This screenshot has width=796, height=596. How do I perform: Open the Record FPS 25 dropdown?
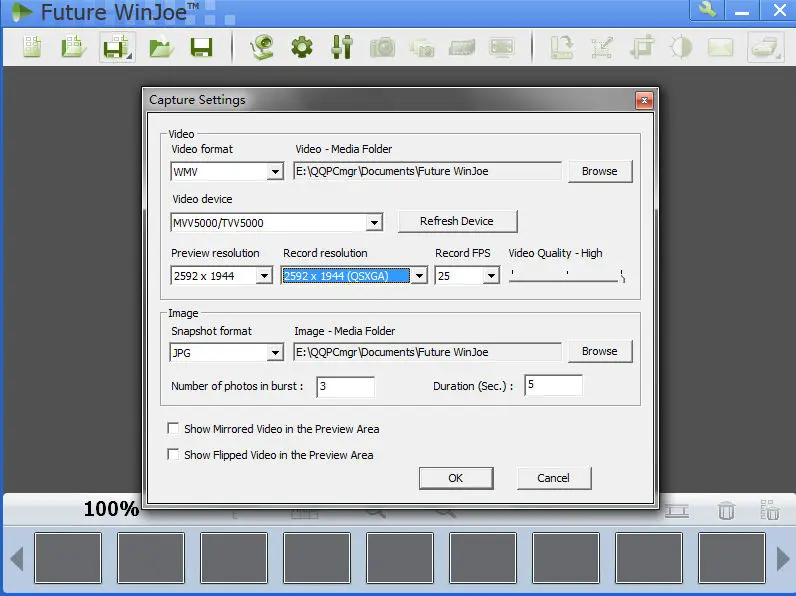[x=491, y=276]
